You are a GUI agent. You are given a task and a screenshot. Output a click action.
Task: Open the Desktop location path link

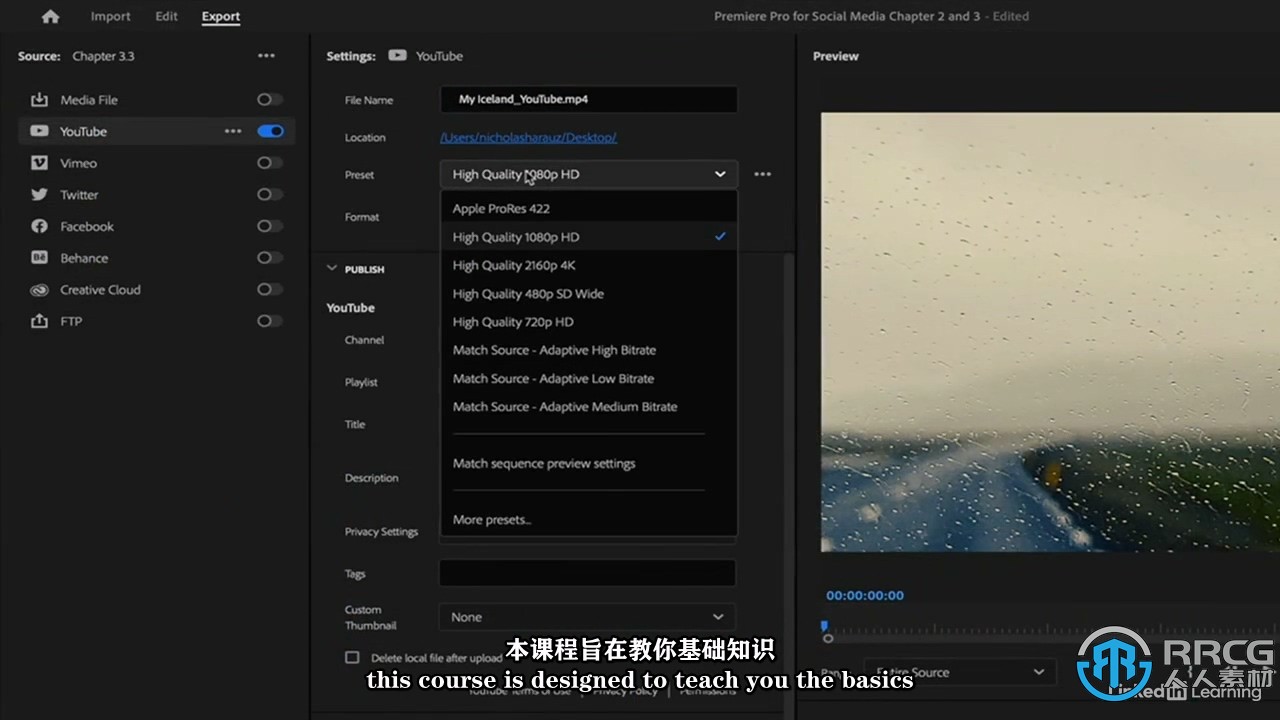click(x=528, y=137)
